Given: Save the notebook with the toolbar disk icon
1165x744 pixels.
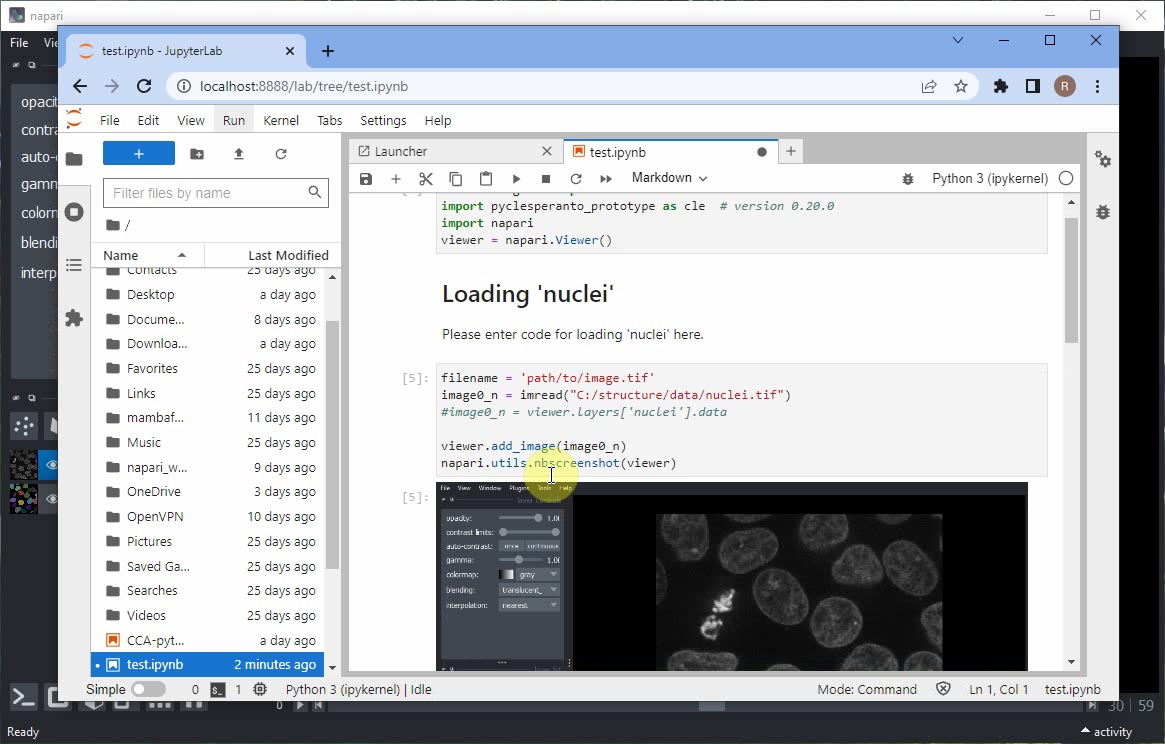Looking at the screenshot, I should click(366, 179).
